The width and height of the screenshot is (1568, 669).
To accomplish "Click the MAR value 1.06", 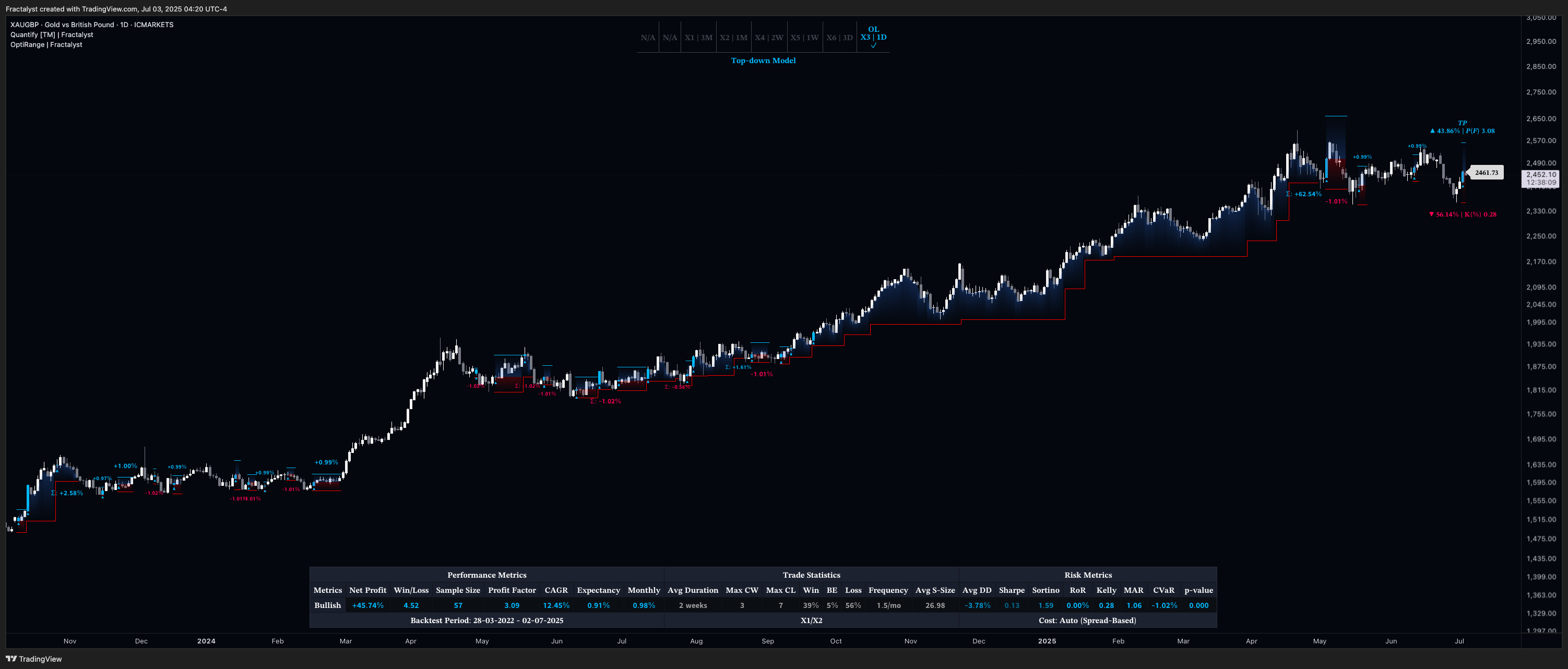I will [x=1133, y=605].
